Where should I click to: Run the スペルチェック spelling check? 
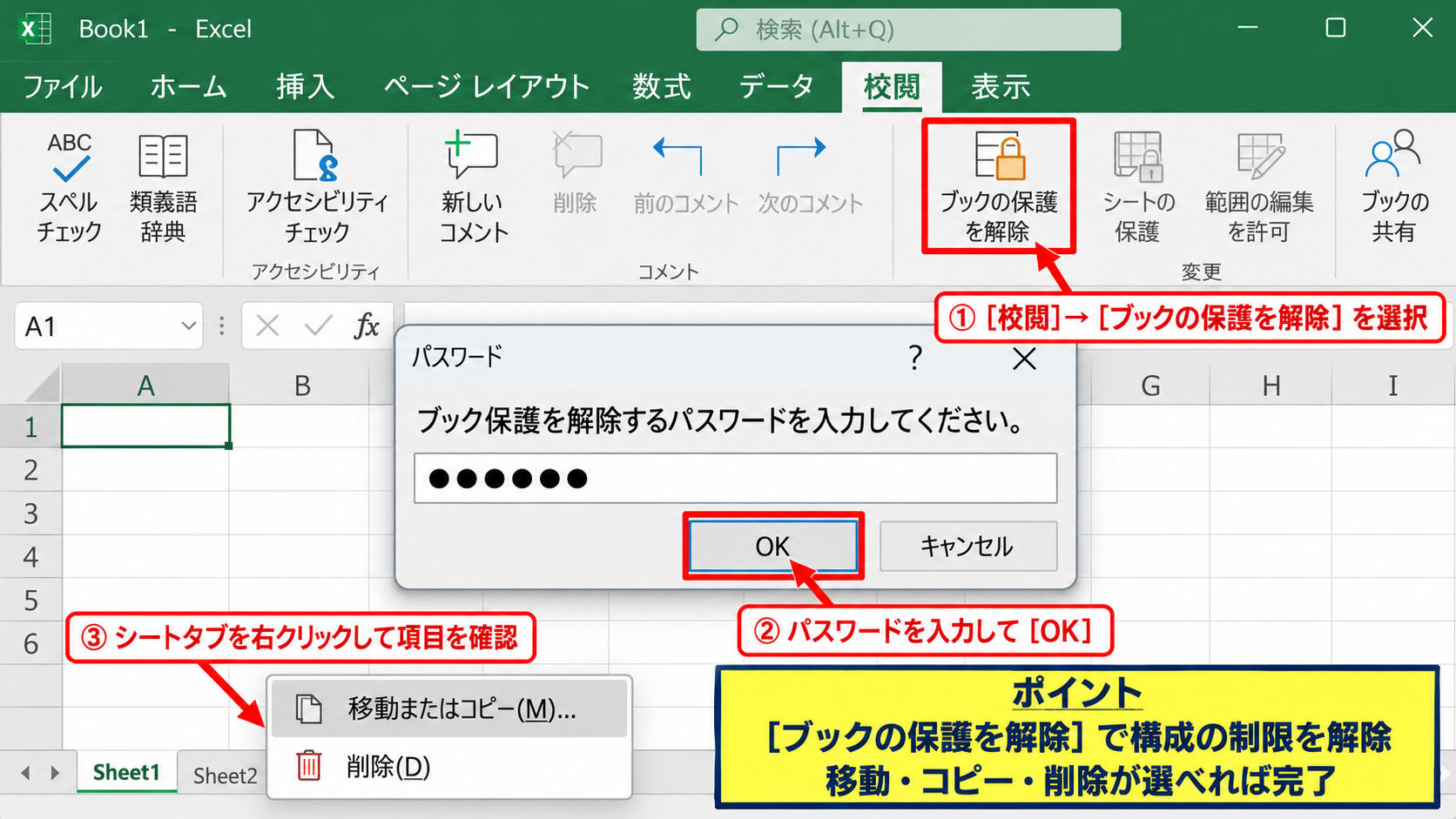70,187
